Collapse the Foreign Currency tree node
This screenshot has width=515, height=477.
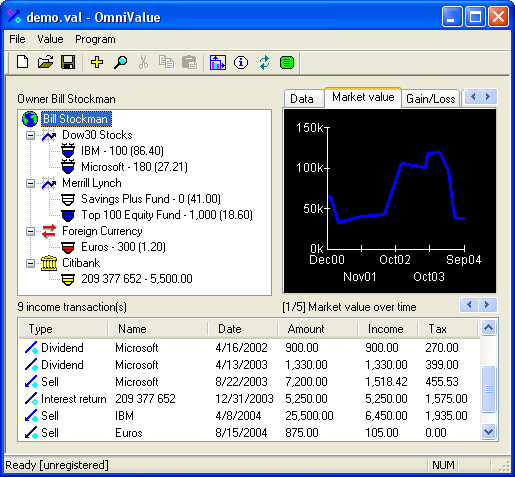[30, 231]
